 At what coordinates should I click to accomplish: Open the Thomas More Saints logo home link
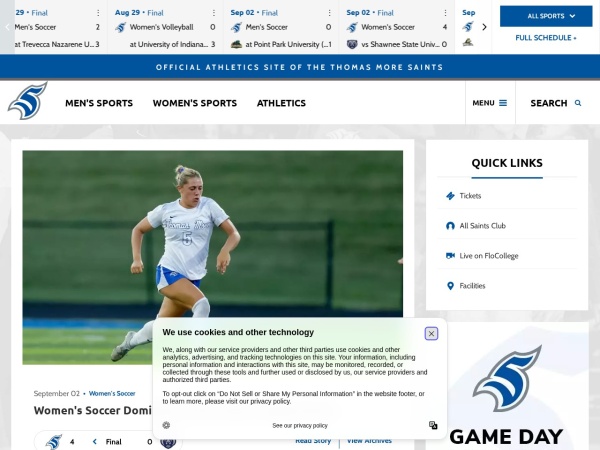[28, 101]
